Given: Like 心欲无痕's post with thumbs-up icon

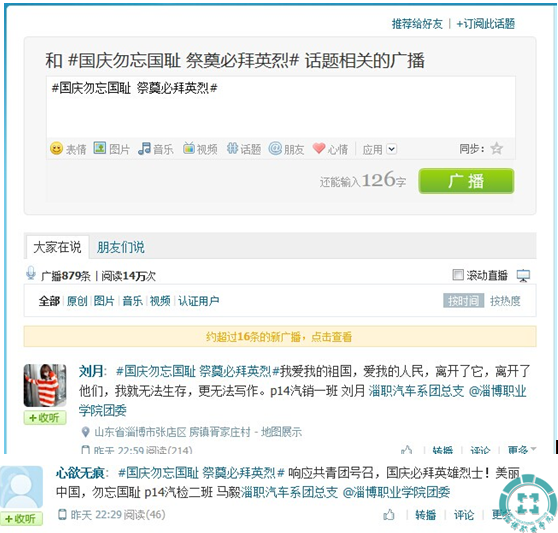Looking at the screenshot, I should [x=389, y=514].
